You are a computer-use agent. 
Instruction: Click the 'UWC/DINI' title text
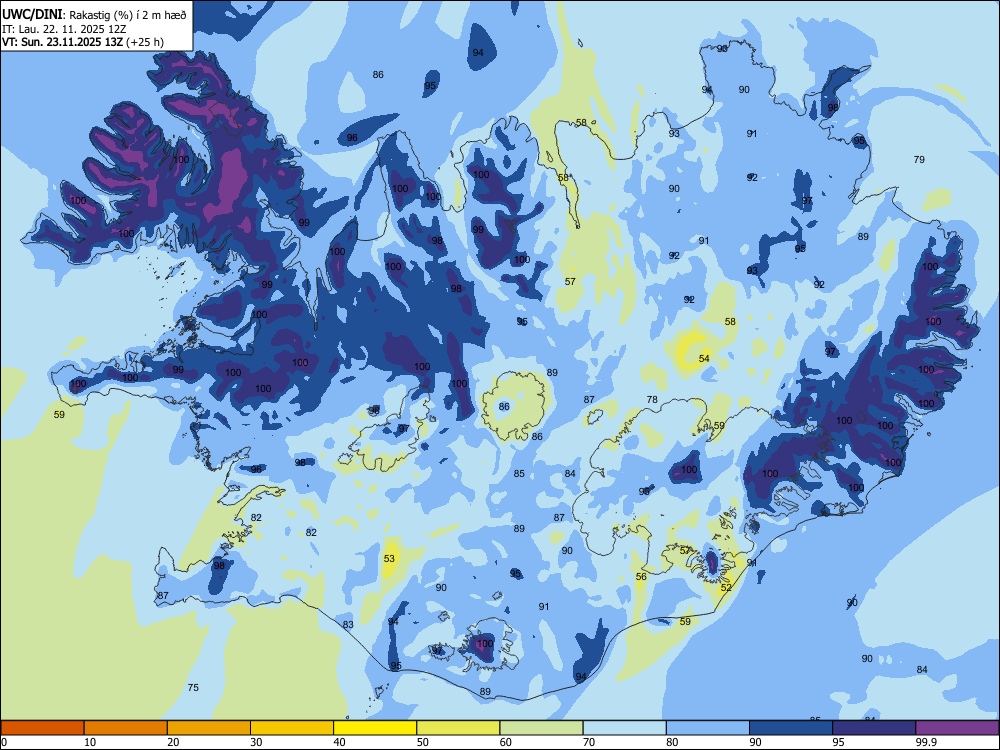tap(32, 15)
